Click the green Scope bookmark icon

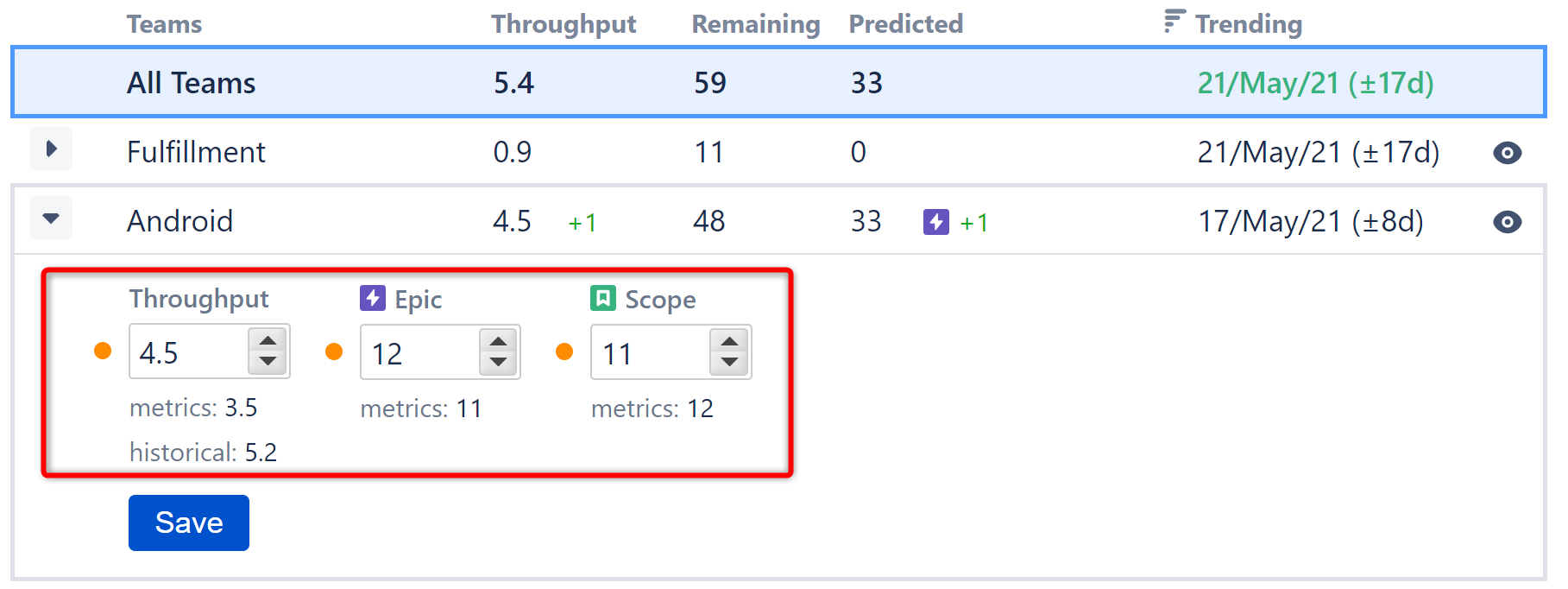click(601, 299)
